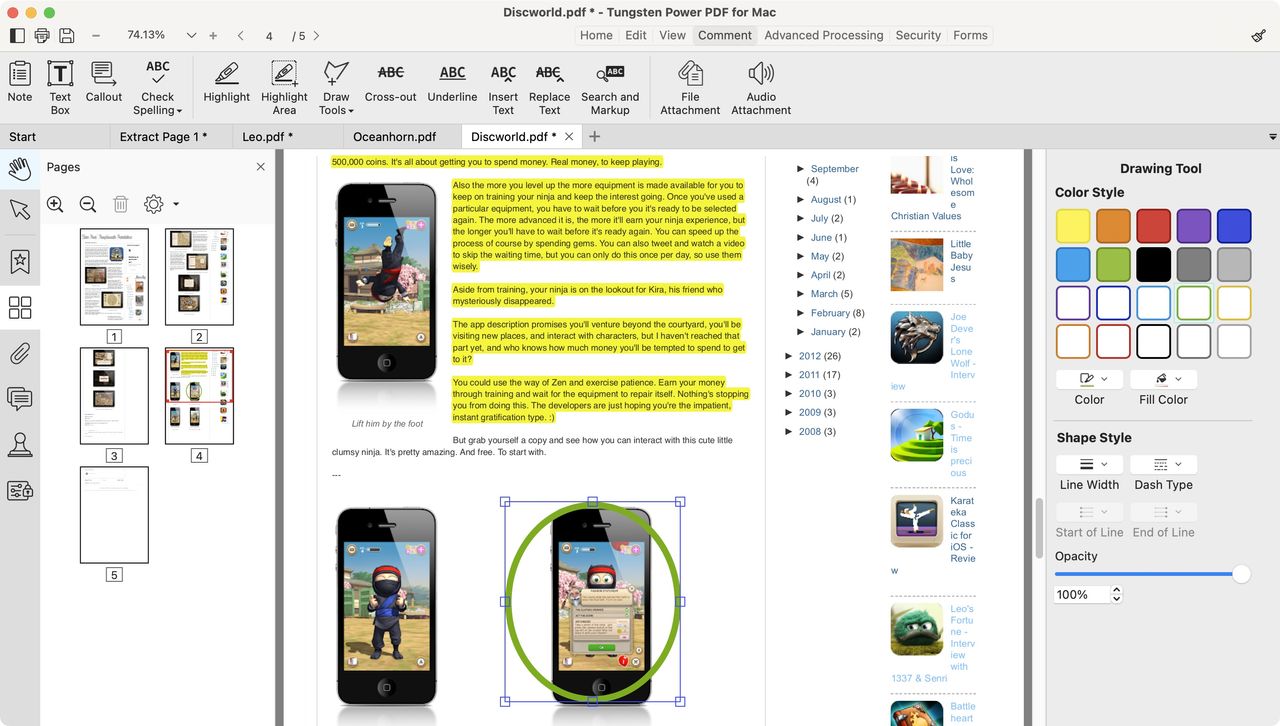1280x726 pixels.
Task: Select the Text Box tool
Action: coord(60,88)
